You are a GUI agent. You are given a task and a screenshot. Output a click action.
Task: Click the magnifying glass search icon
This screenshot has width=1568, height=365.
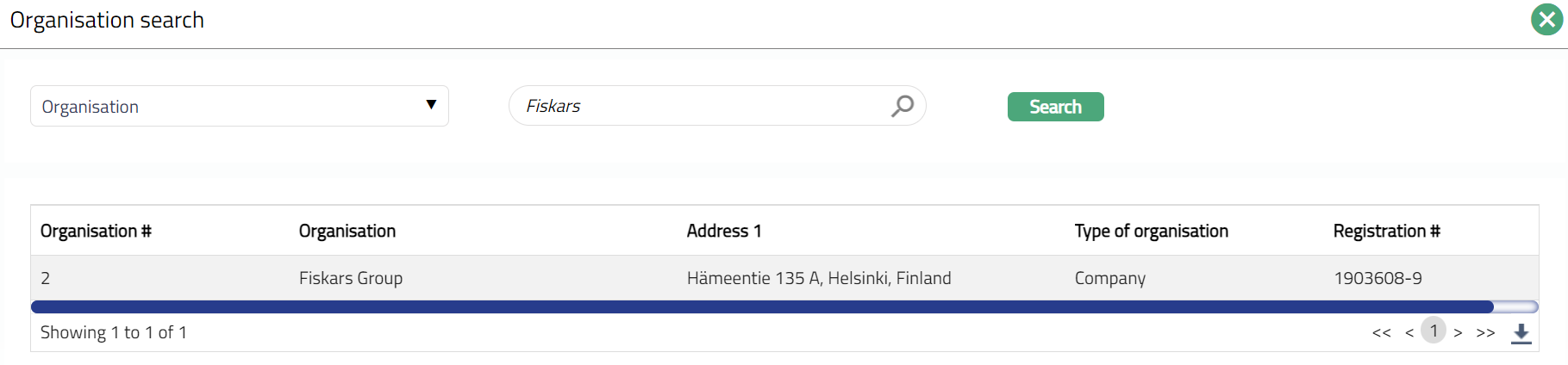click(902, 106)
